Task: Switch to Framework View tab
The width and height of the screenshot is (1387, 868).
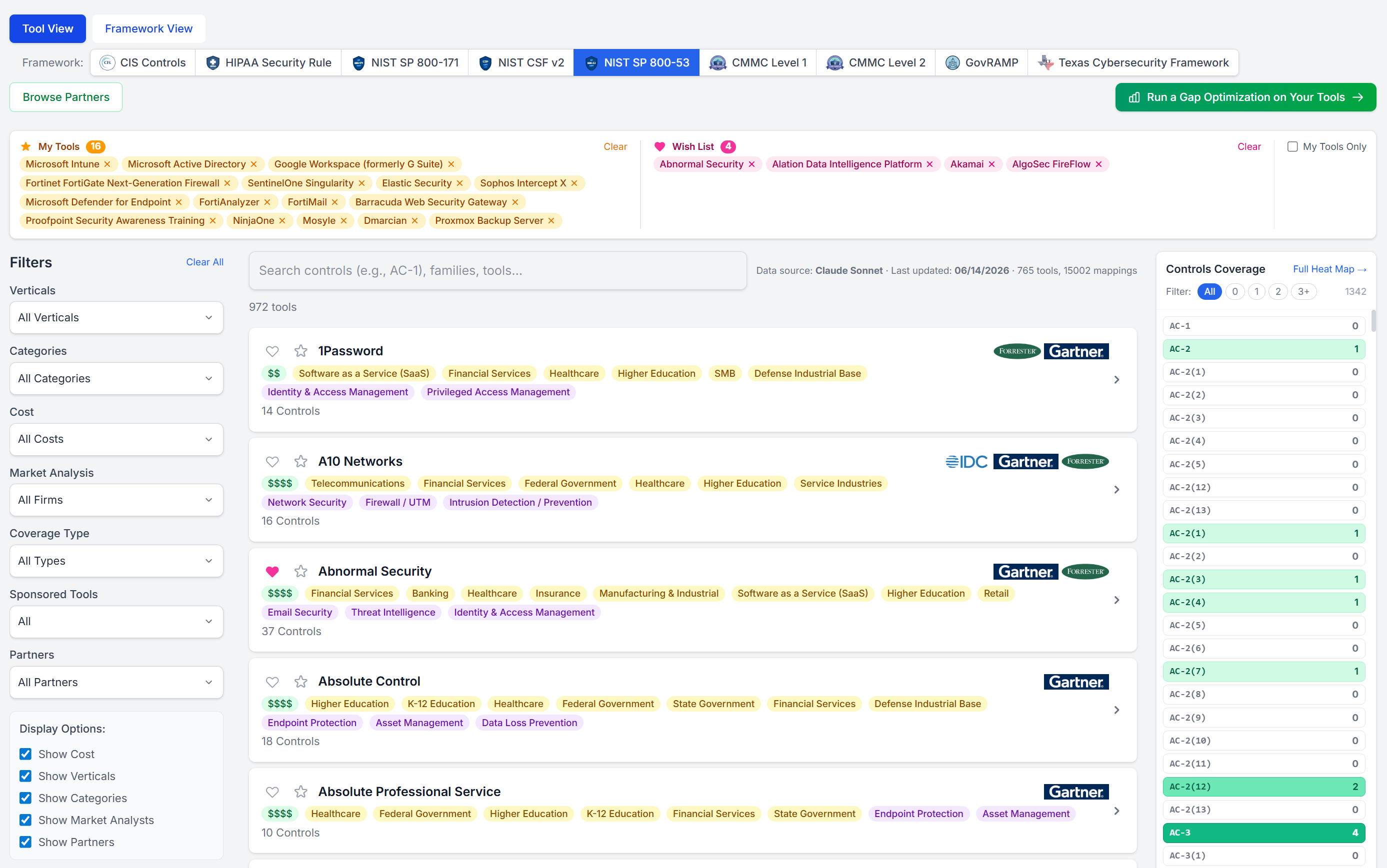Action: tap(149, 28)
